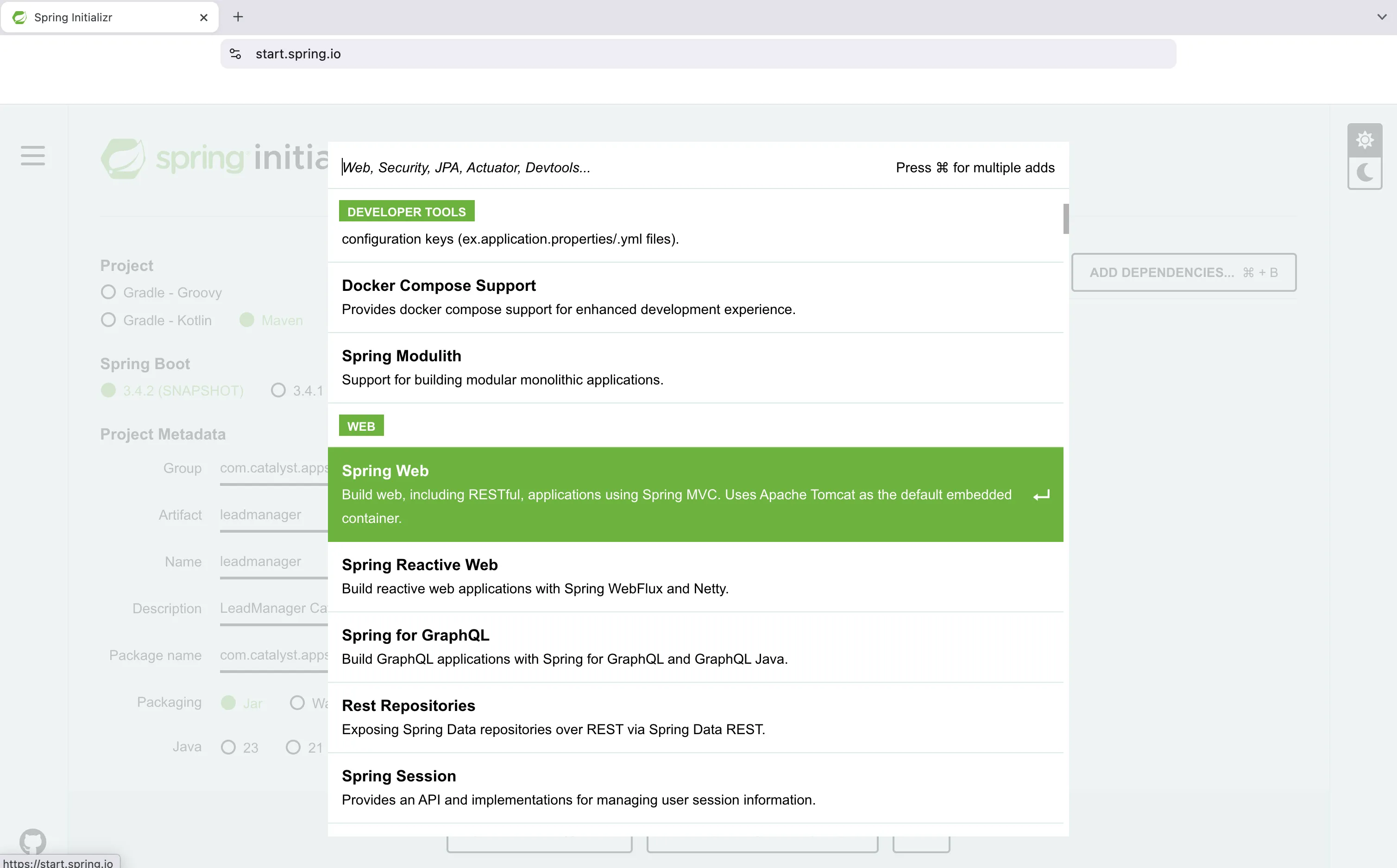Screen dimensions: 1397x868
Task: Click the site settings icon in address bar
Action: [x=235, y=54]
